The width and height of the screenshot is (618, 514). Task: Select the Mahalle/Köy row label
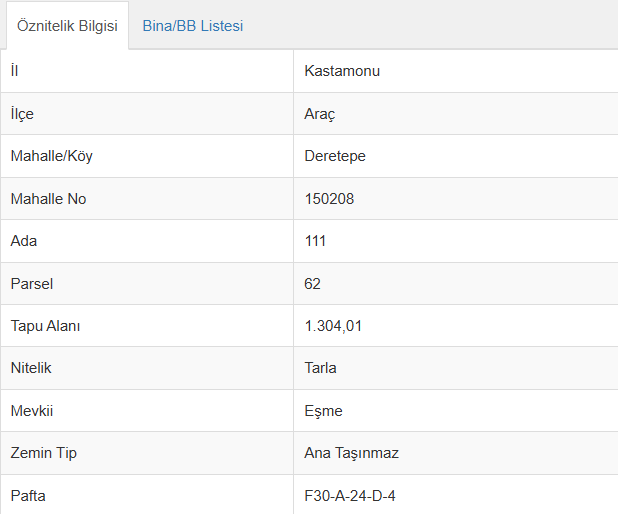pyautogui.click(x=52, y=156)
